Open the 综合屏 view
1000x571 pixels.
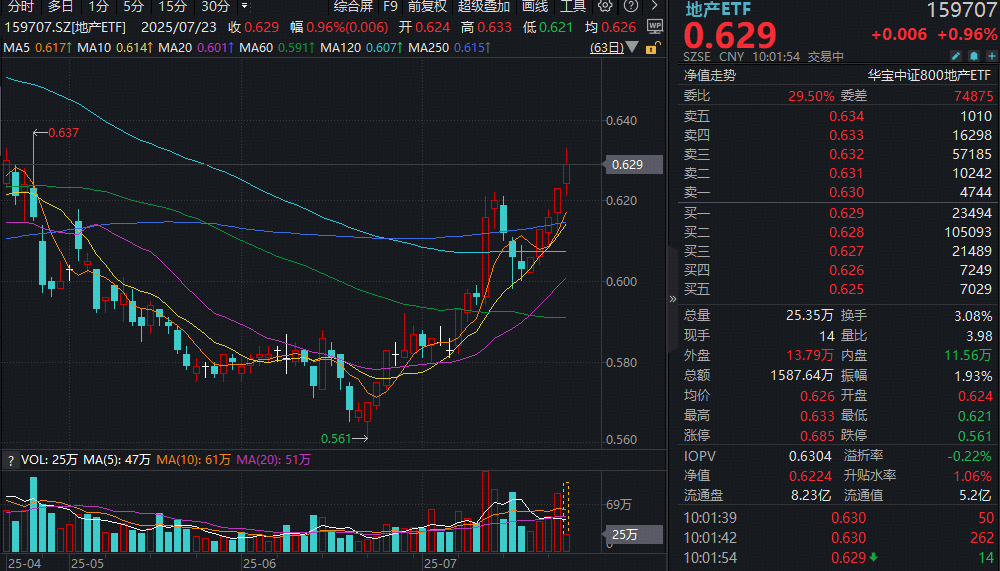click(x=353, y=6)
